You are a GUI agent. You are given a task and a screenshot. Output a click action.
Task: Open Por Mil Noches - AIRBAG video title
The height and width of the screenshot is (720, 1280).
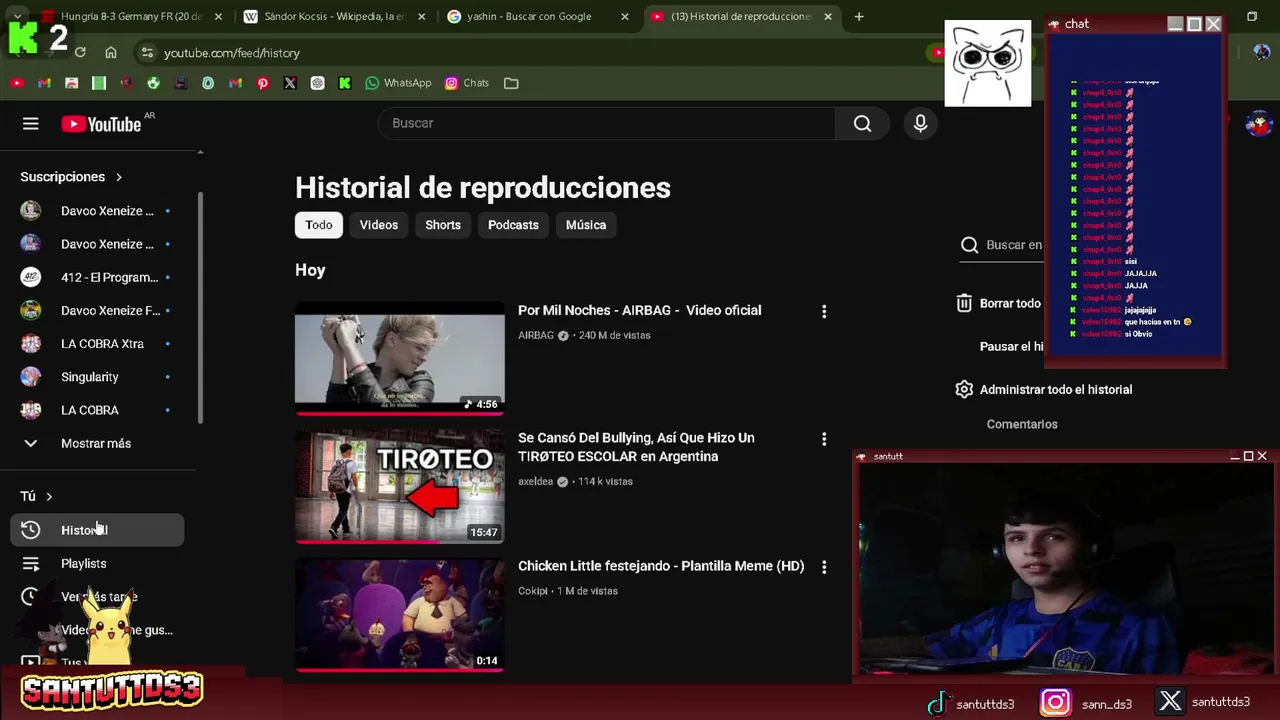pyautogui.click(x=639, y=310)
